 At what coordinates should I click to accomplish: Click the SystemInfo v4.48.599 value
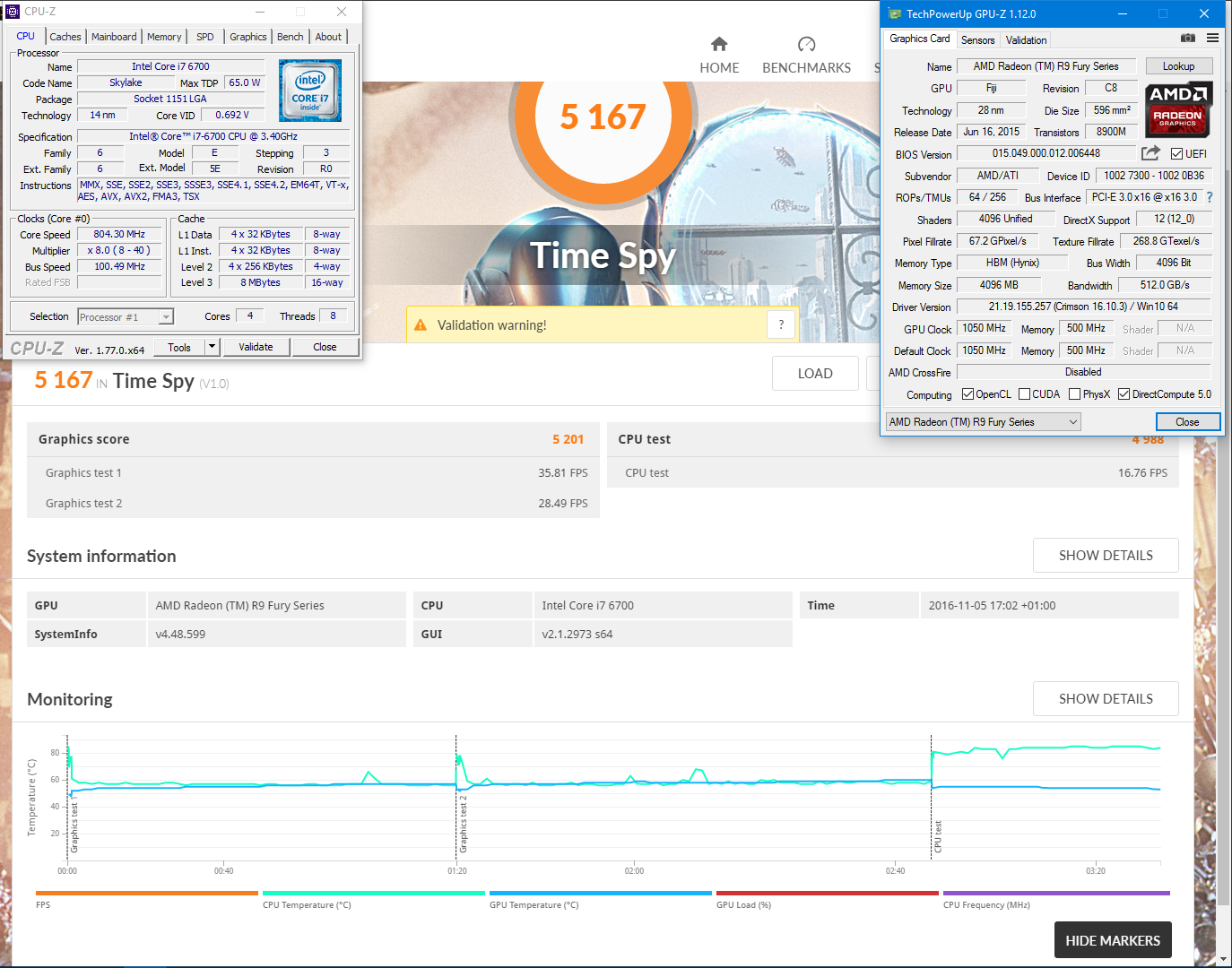tap(180, 635)
